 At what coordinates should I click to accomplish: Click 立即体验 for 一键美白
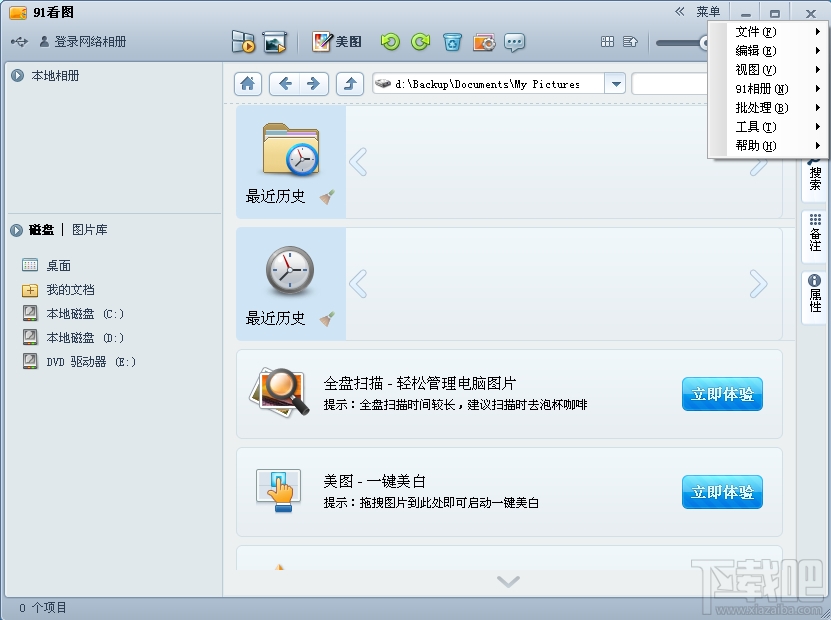(x=722, y=492)
